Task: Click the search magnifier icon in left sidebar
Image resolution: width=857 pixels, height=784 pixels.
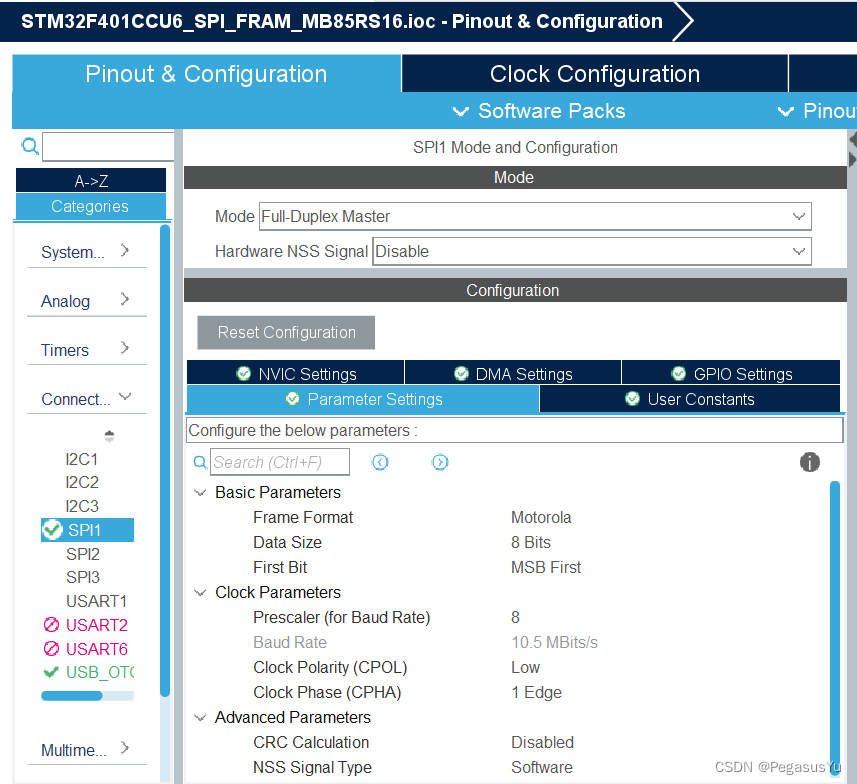Action: tap(29, 146)
